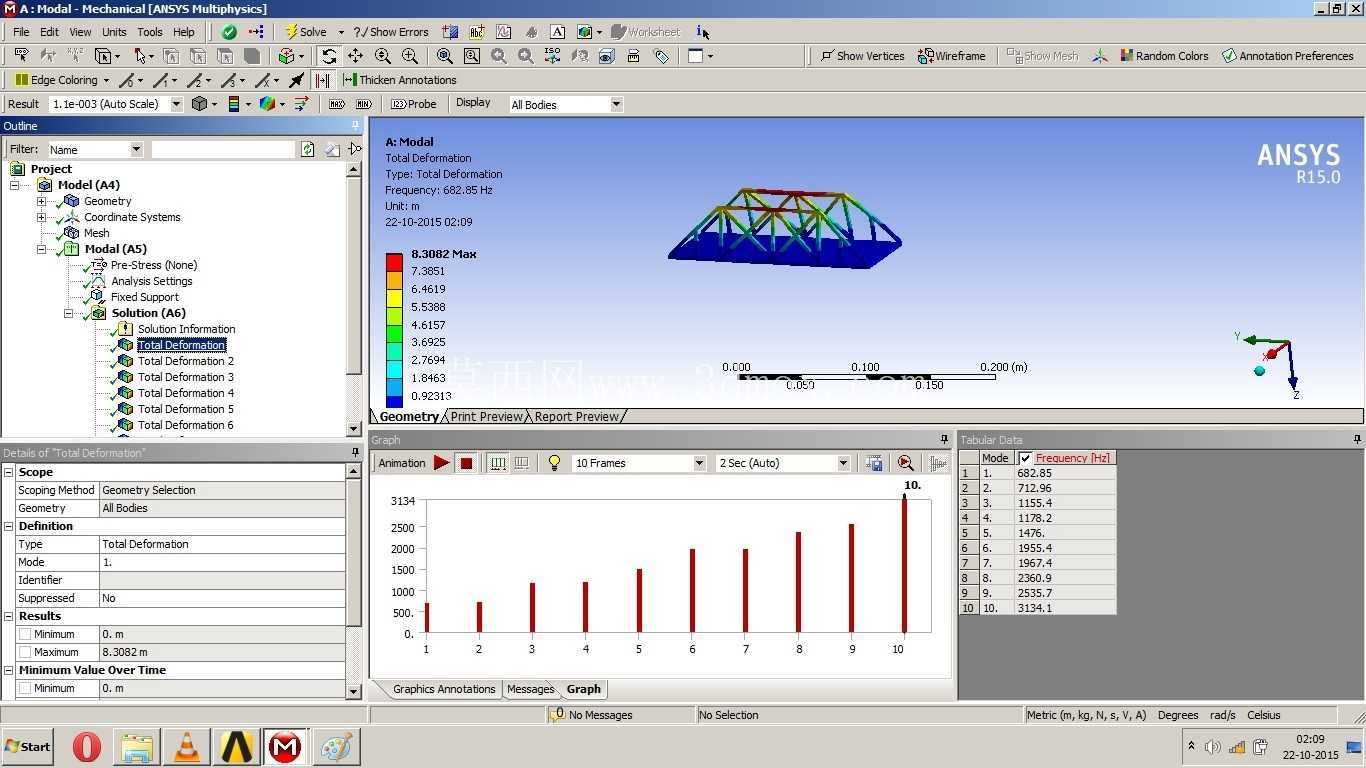Viewport: 1366px width, 768px height.
Task: Toggle the Frequency [Hz] column checkbox
Action: pos(1025,458)
